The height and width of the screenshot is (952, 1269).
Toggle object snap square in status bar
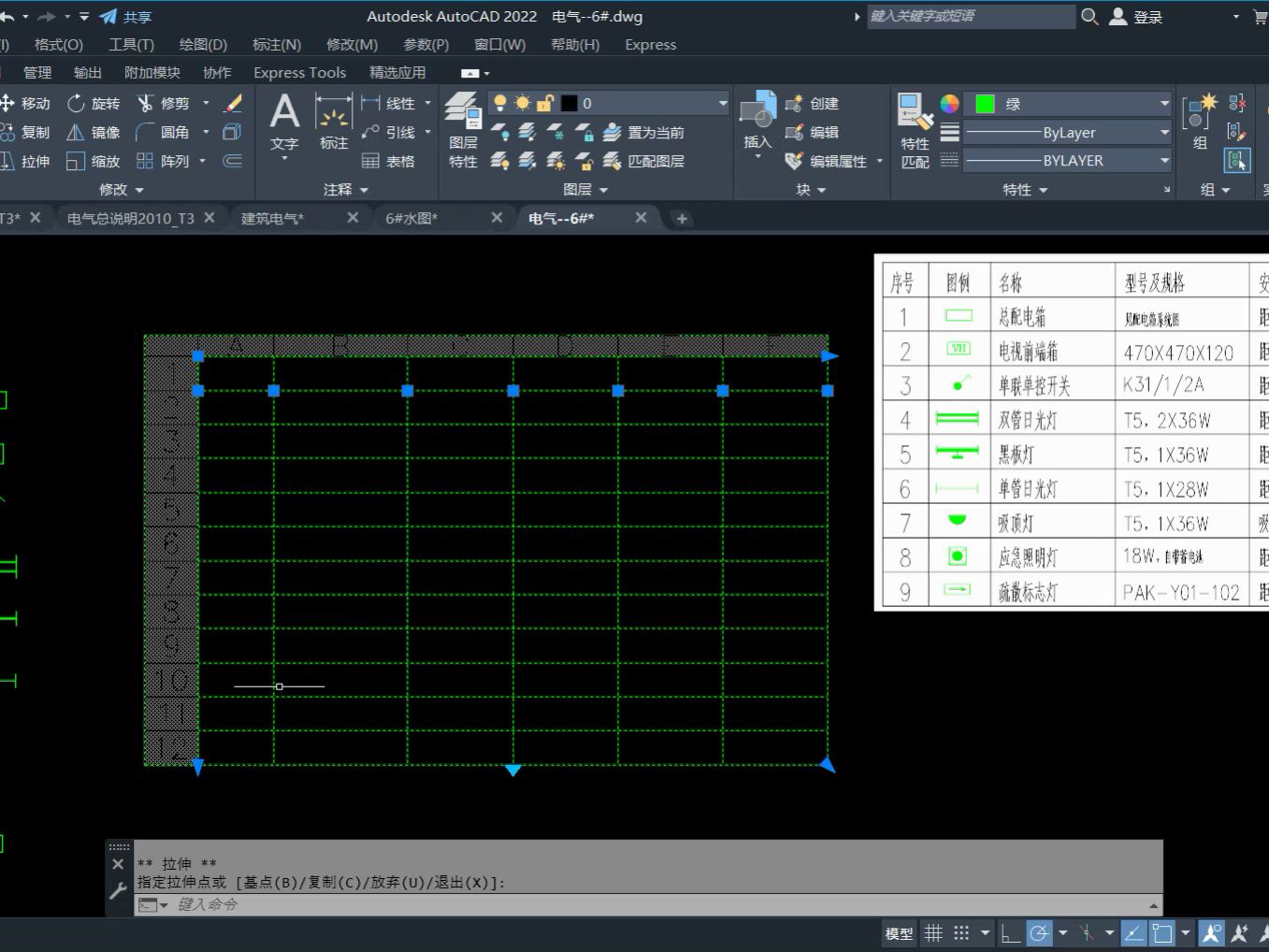pyautogui.click(x=1162, y=932)
